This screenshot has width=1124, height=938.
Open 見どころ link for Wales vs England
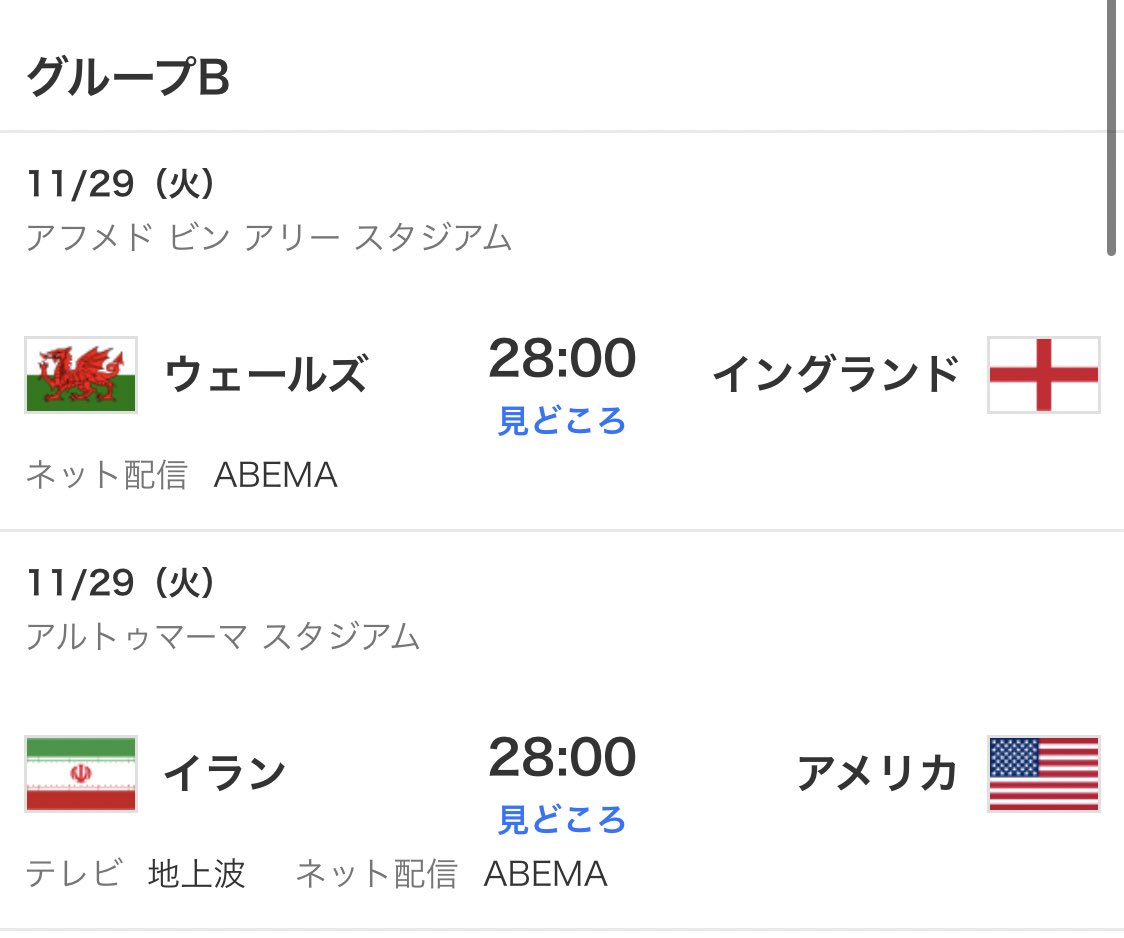[562, 421]
